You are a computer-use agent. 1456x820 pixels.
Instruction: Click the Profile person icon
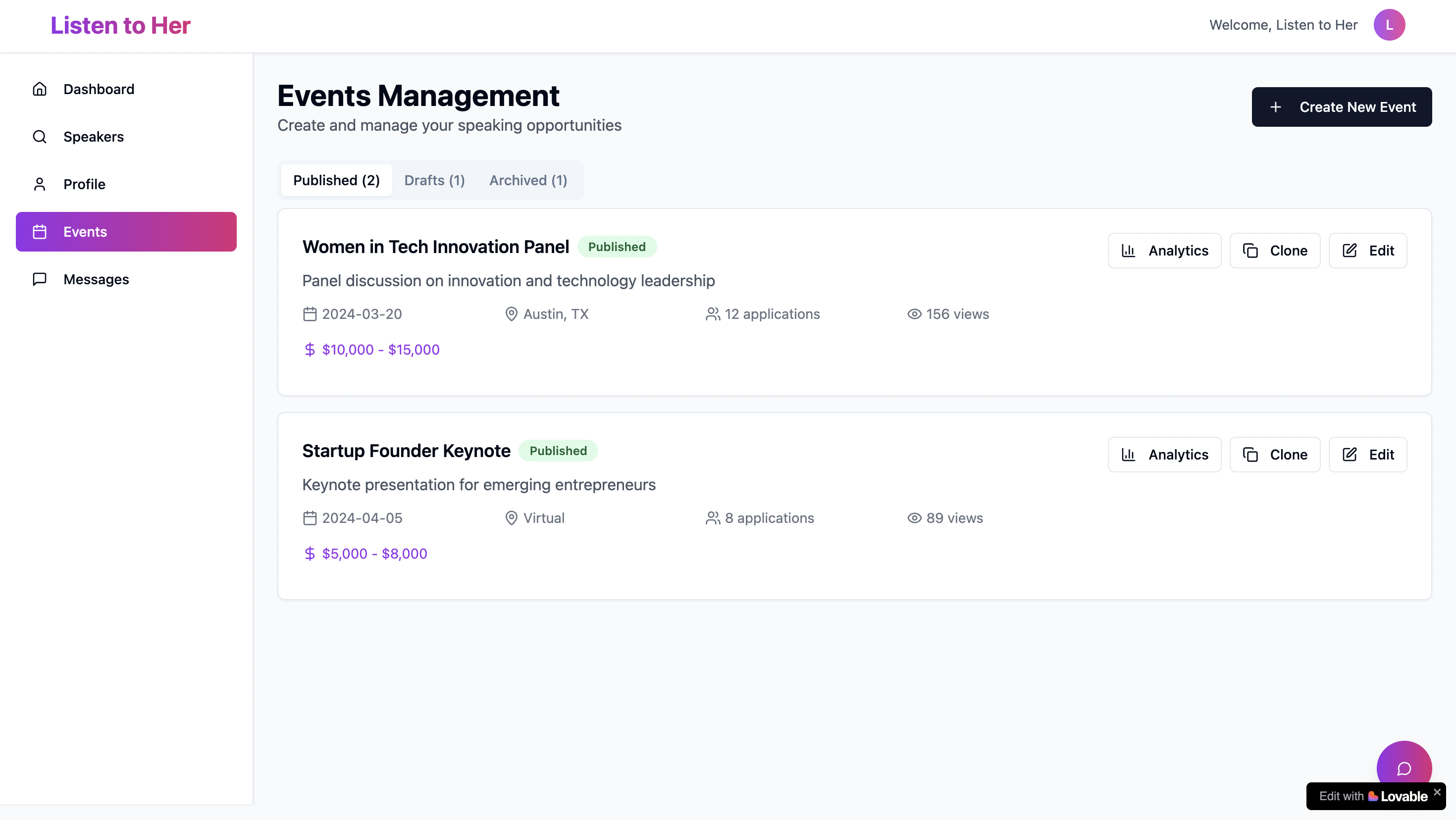[x=40, y=184]
